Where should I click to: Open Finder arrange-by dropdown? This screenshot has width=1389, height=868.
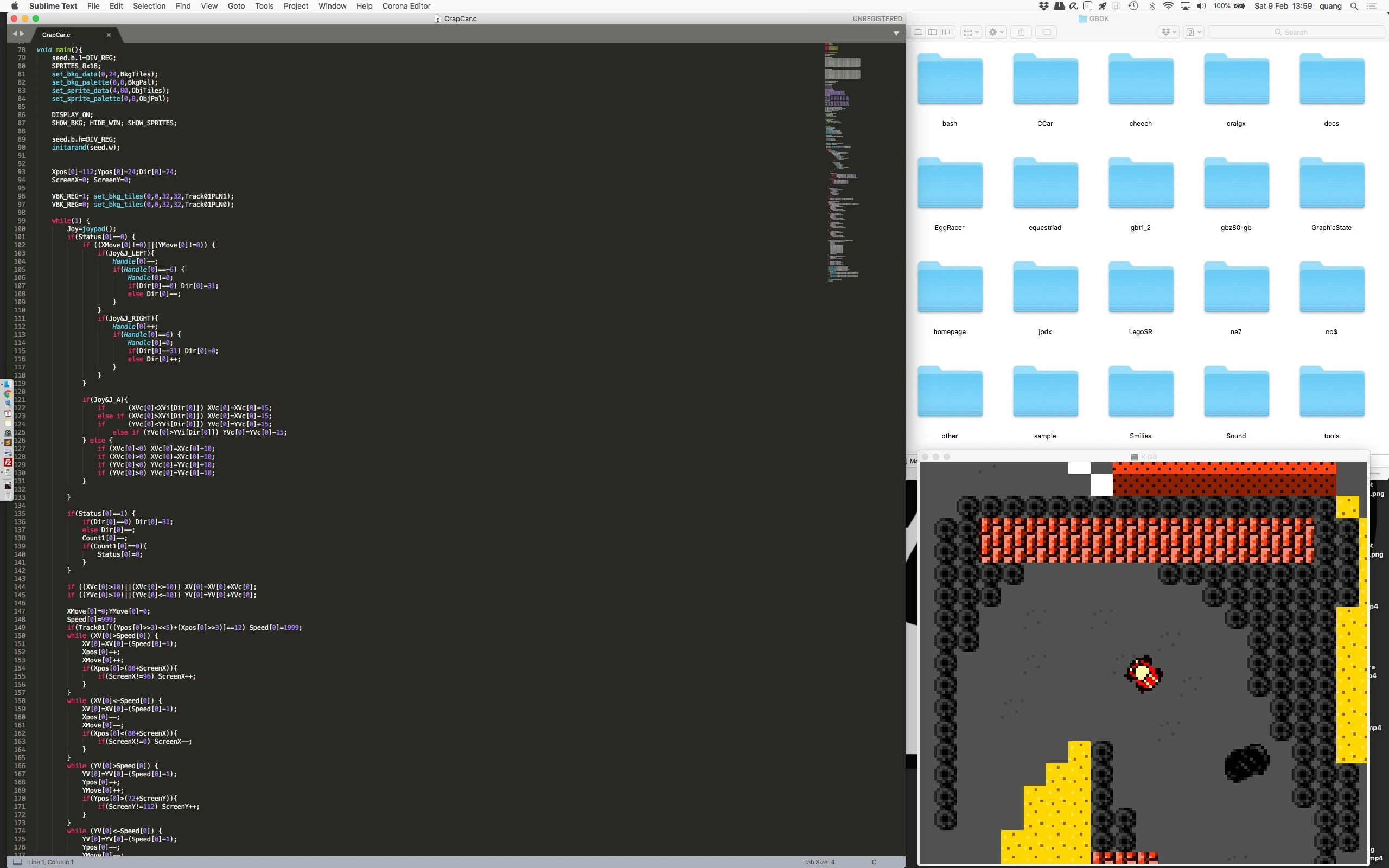(x=971, y=32)
